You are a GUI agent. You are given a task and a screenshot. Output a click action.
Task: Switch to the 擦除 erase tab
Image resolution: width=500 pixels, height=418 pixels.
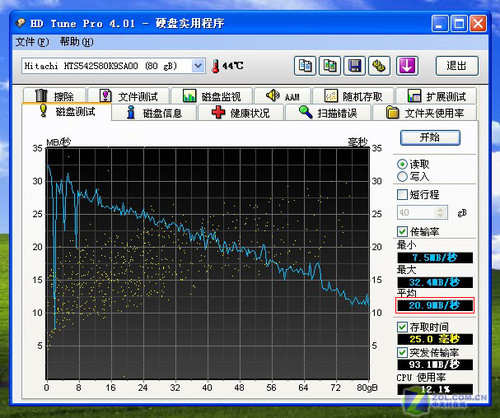pyautogui.click(x=54, y=96)
